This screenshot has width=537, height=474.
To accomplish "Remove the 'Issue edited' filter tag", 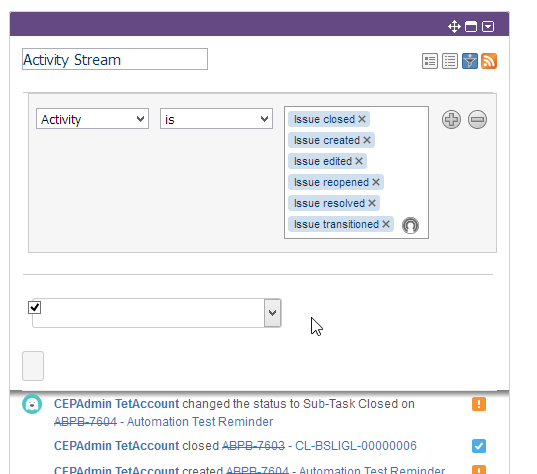I will point(359,161).
